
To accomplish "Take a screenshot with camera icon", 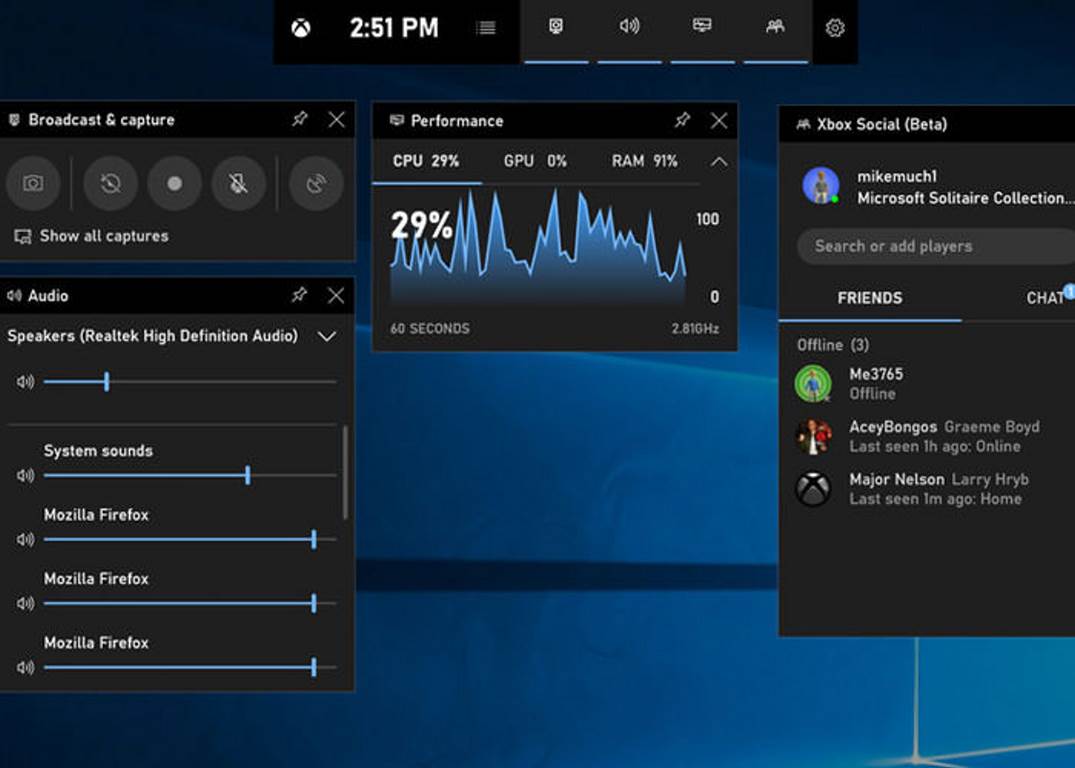I will pos(33,184).
